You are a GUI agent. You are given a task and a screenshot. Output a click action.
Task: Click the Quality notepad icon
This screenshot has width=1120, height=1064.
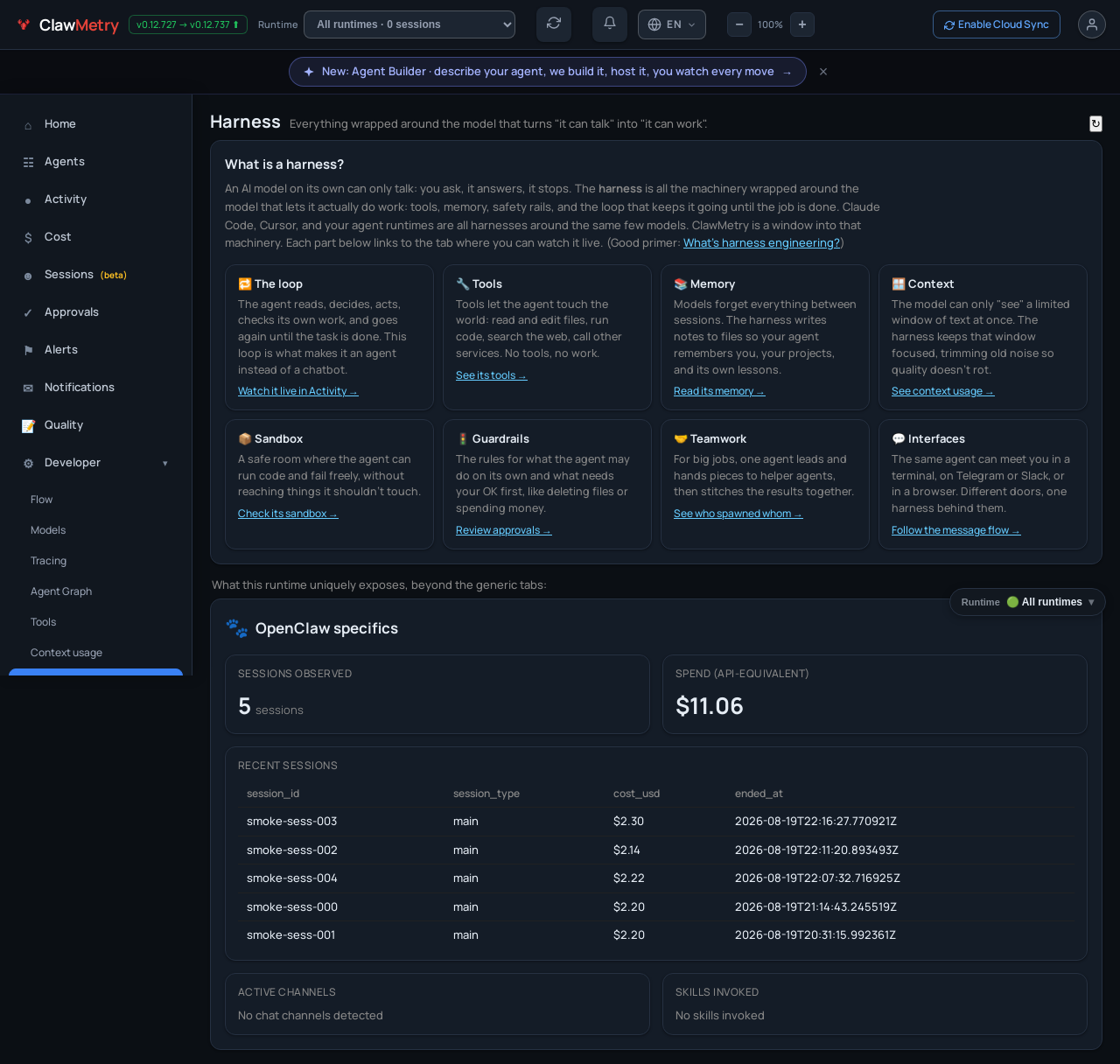pyautogui.click(x=28, y=425)
